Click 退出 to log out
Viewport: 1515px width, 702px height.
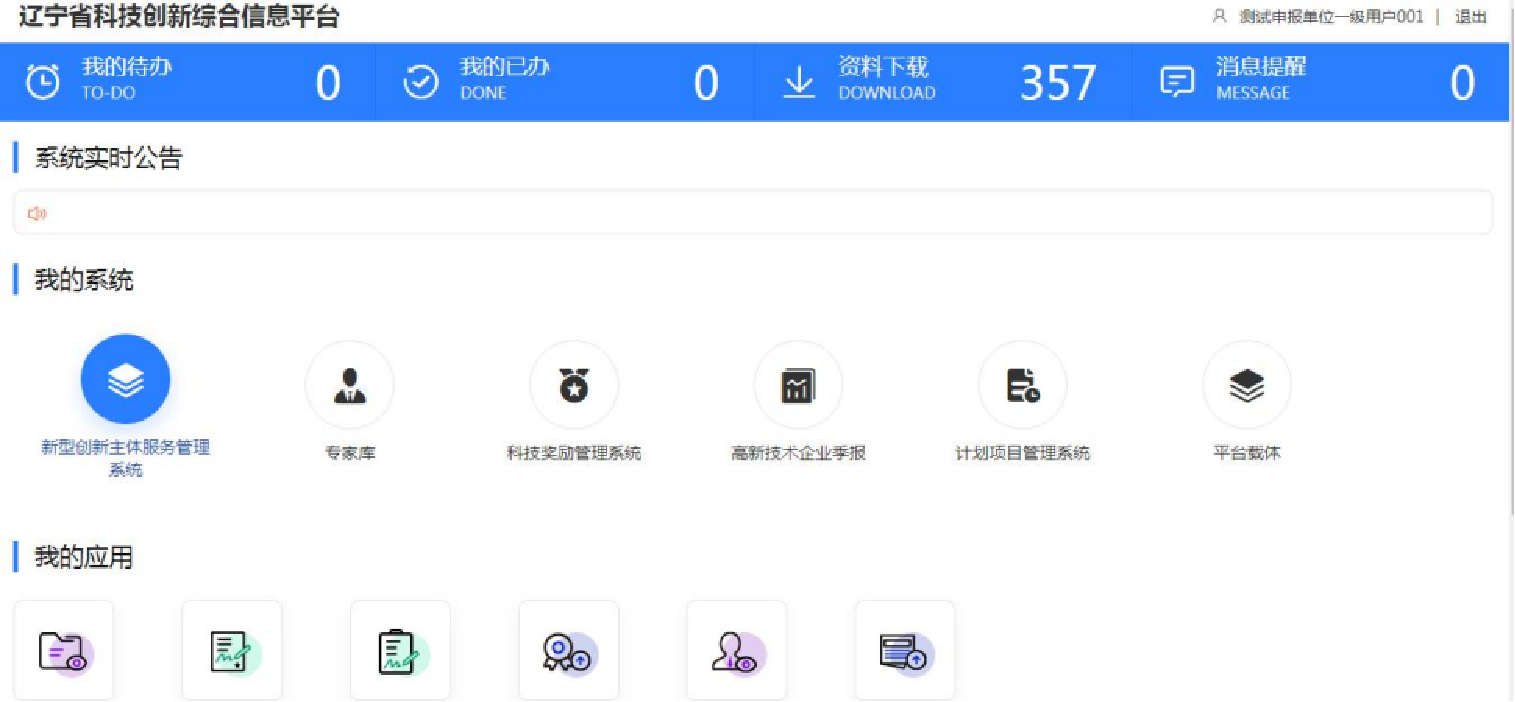pyautogui.click(x=1470, y=16)
